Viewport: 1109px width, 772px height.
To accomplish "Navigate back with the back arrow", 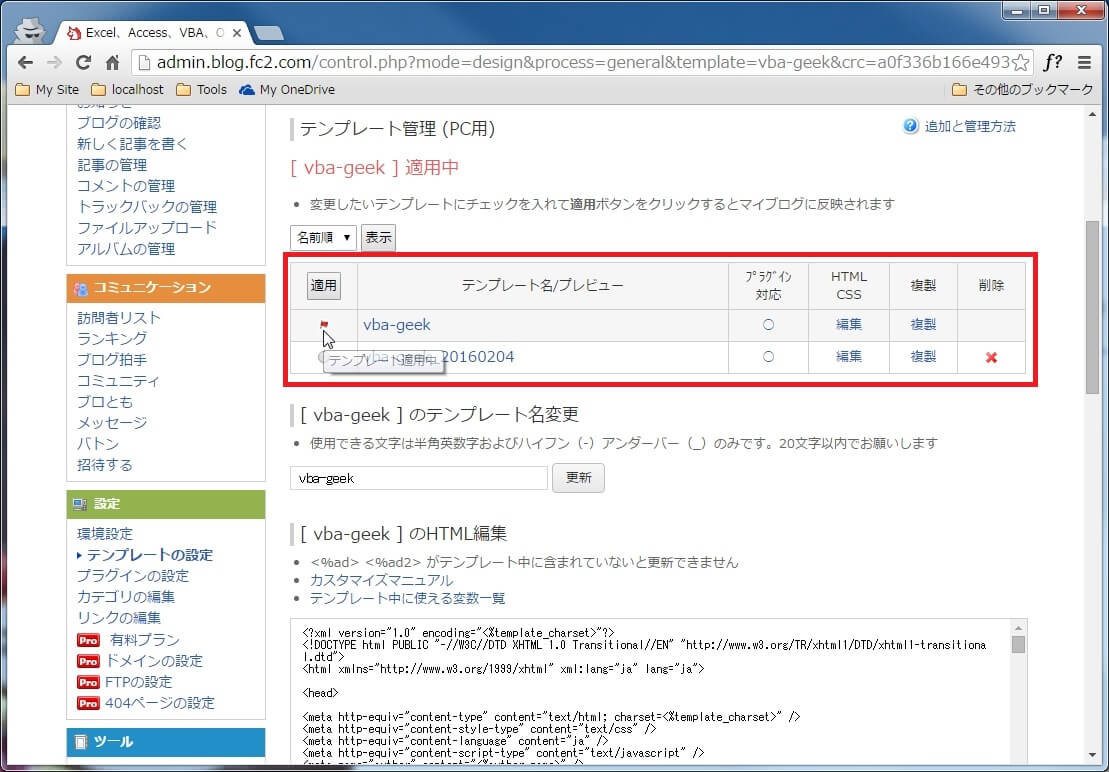I will (27, 62).
